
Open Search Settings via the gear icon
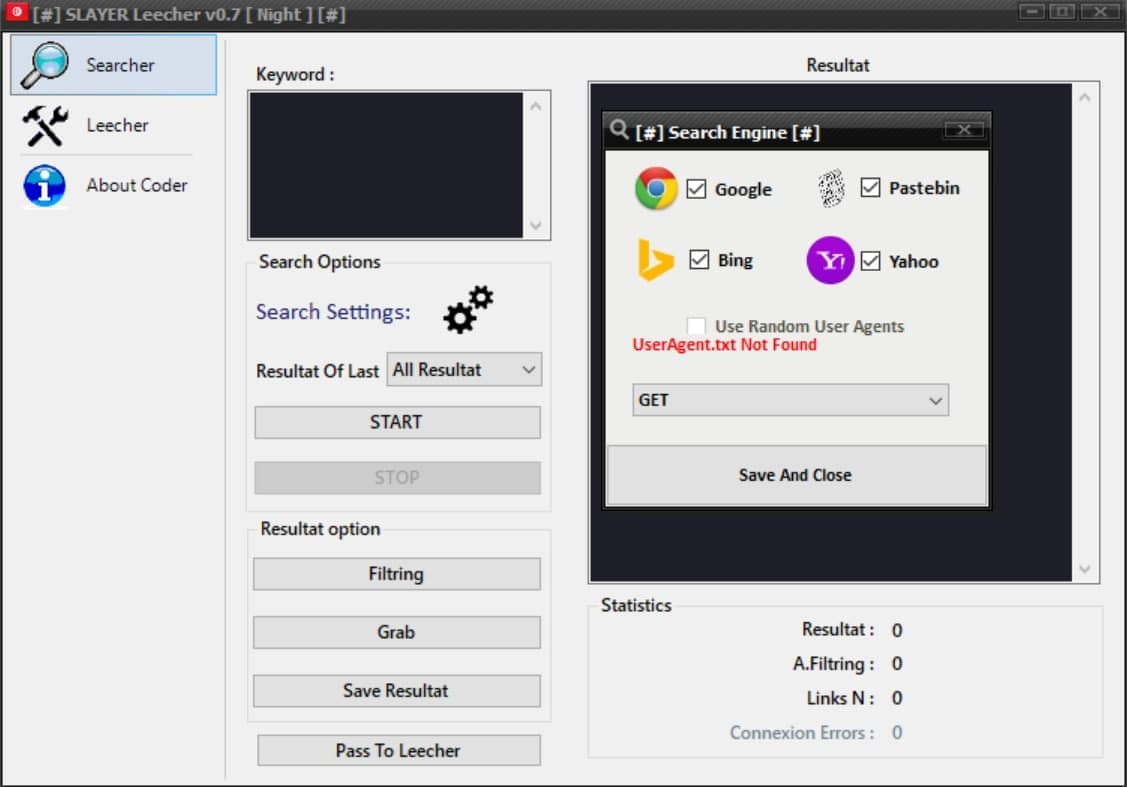[x=466, y=310]
